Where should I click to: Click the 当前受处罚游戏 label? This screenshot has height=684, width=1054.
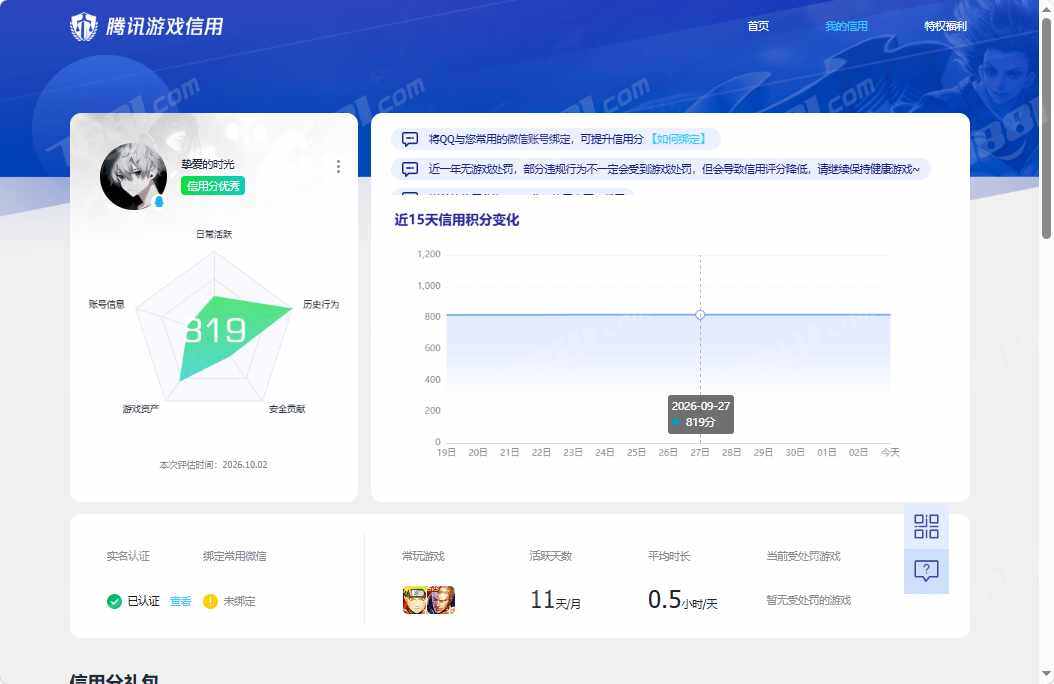point(803,556)
